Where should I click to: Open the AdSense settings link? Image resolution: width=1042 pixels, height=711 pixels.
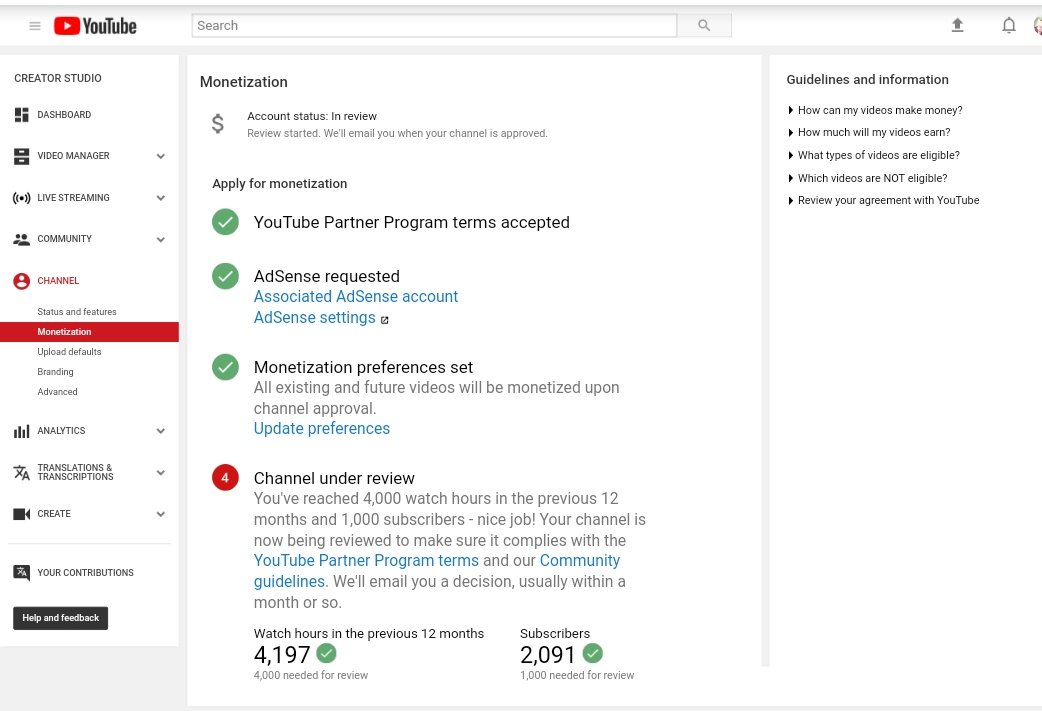pos(314,318)
